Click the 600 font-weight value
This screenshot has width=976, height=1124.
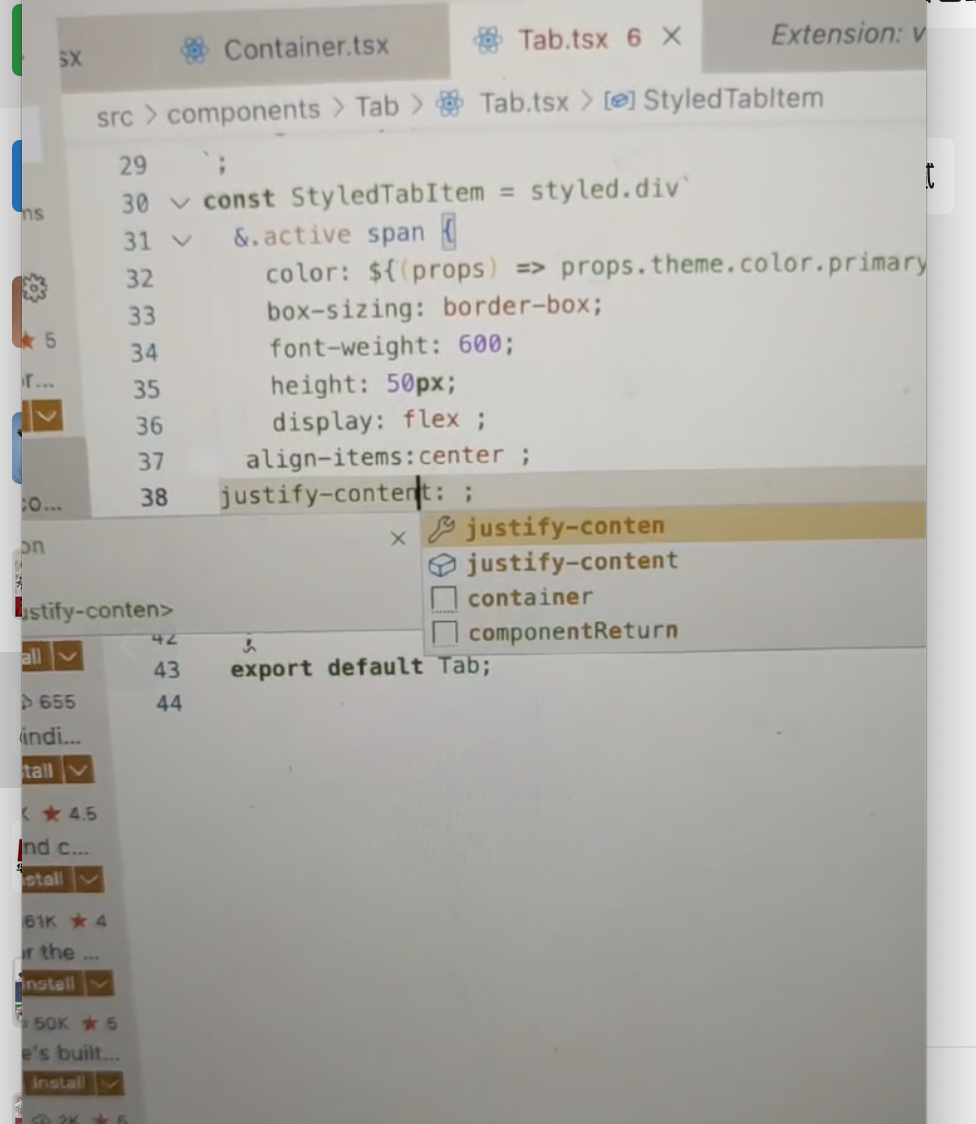pyautogui.click(x=479, y=344)
